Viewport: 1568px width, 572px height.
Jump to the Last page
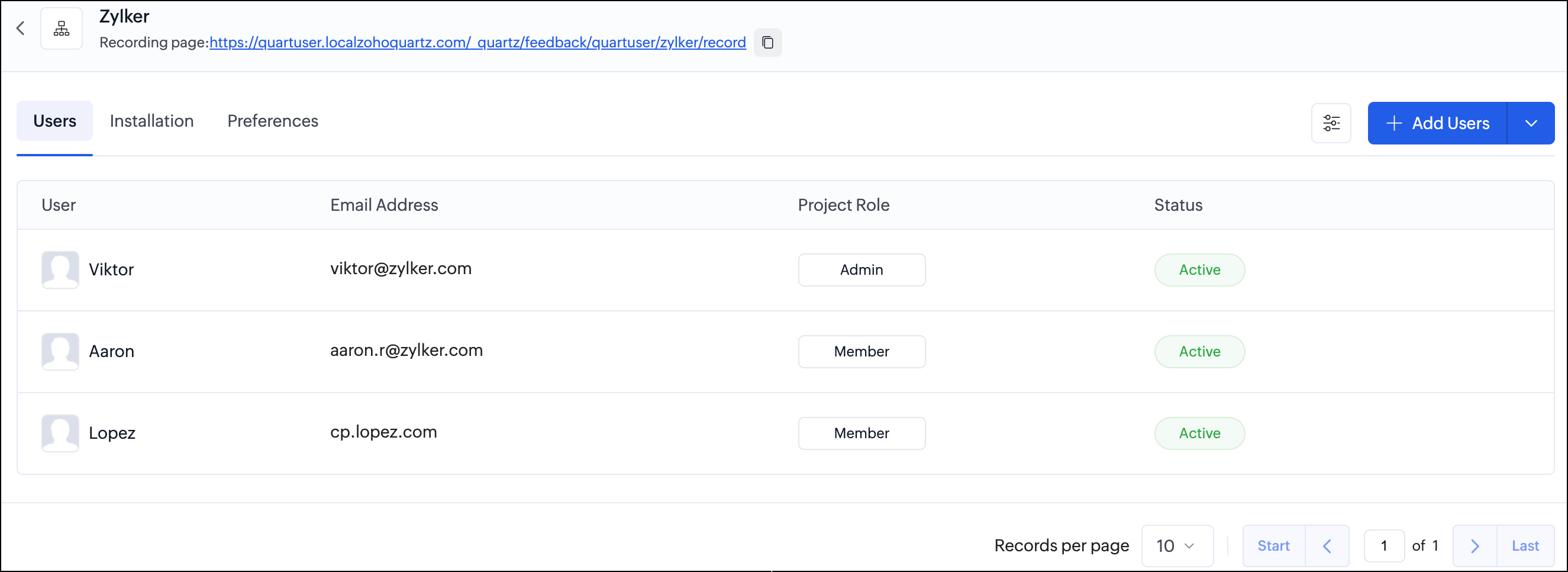[1525, 546]
